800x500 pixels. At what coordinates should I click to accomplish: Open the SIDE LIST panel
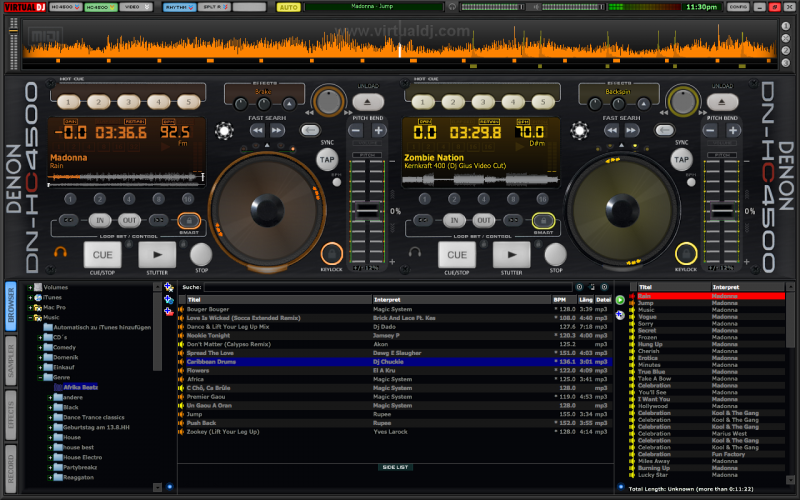click(395, 467)
